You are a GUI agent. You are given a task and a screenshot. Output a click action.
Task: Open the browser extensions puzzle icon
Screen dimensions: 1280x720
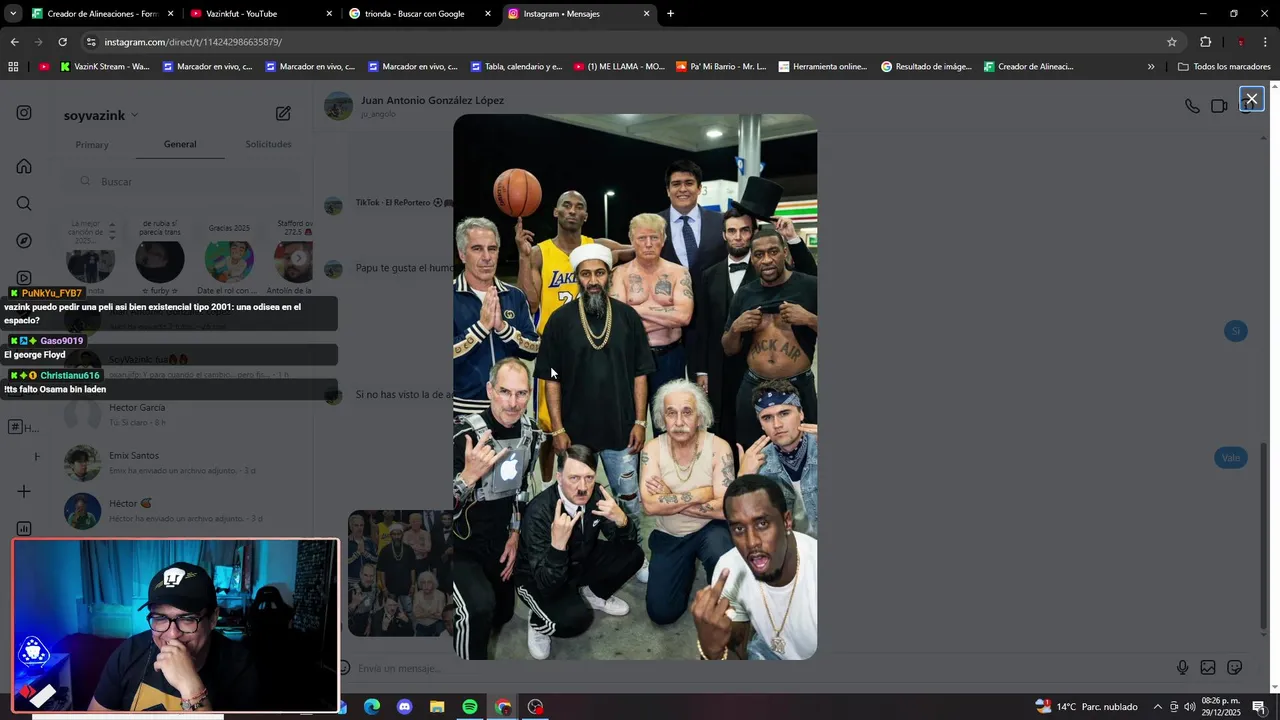[x=1205, y=42]
